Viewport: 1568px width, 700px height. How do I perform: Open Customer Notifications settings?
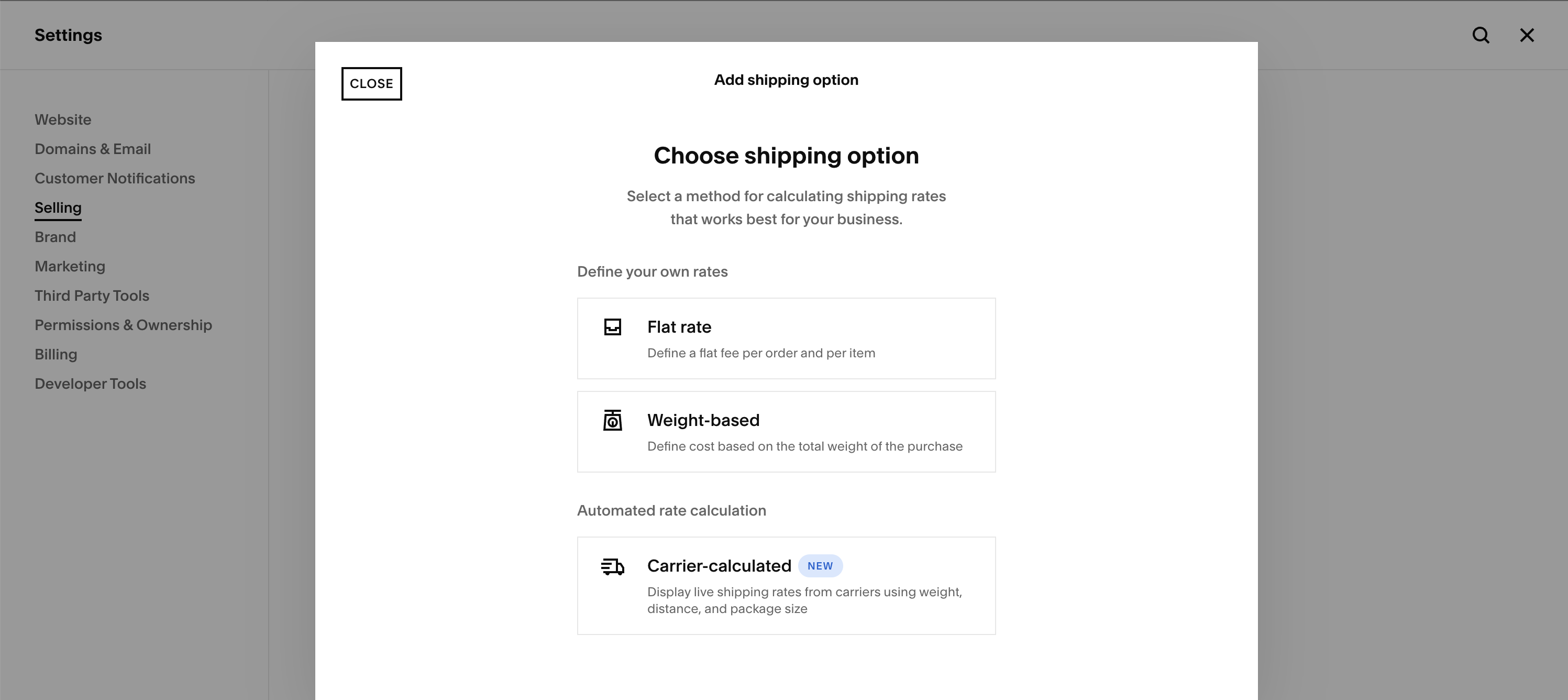tap(115, 179)
